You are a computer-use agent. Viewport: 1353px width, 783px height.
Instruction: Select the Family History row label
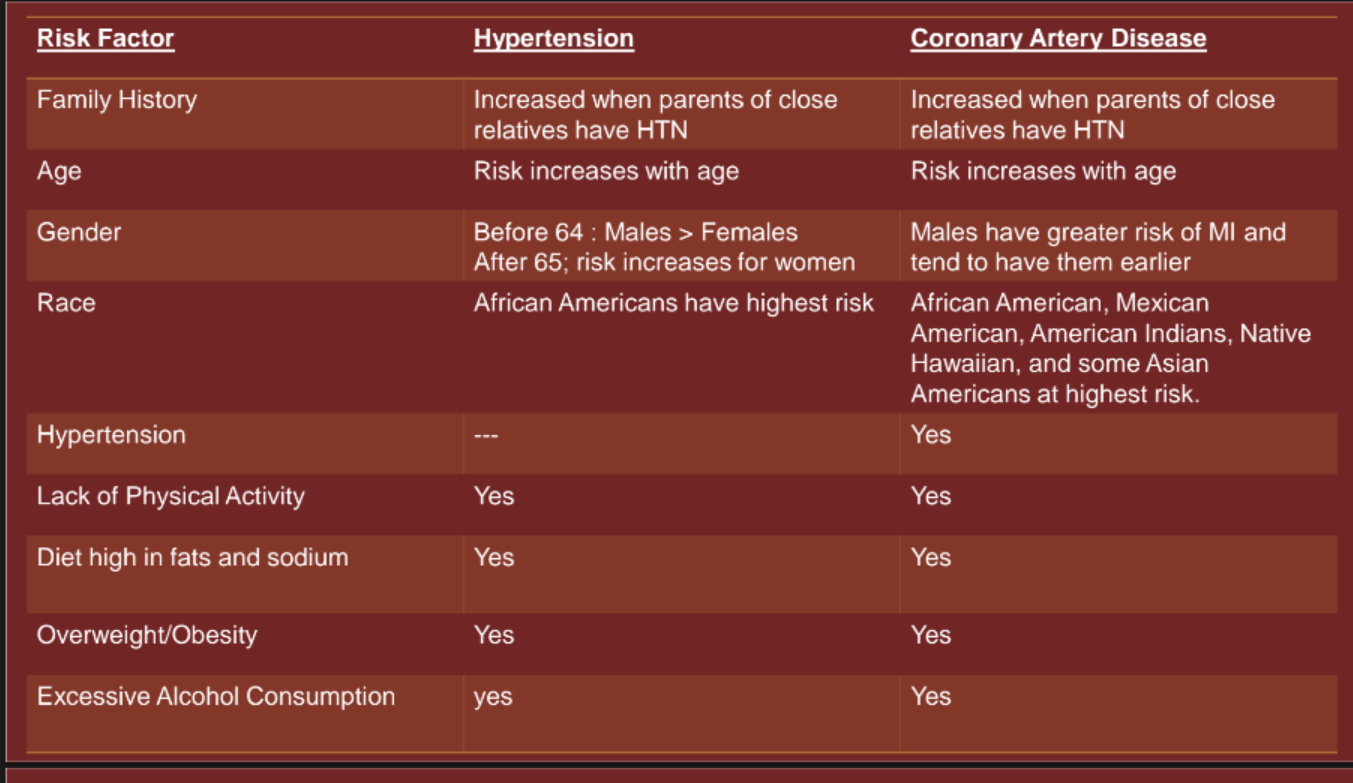pyautogui.click(x=117, y=100)
